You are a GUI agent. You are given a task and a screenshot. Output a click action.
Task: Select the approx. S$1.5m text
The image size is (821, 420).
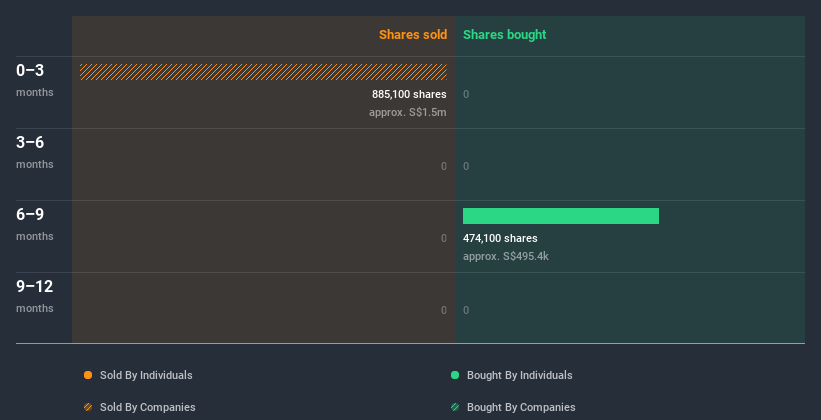click(408, 112)
